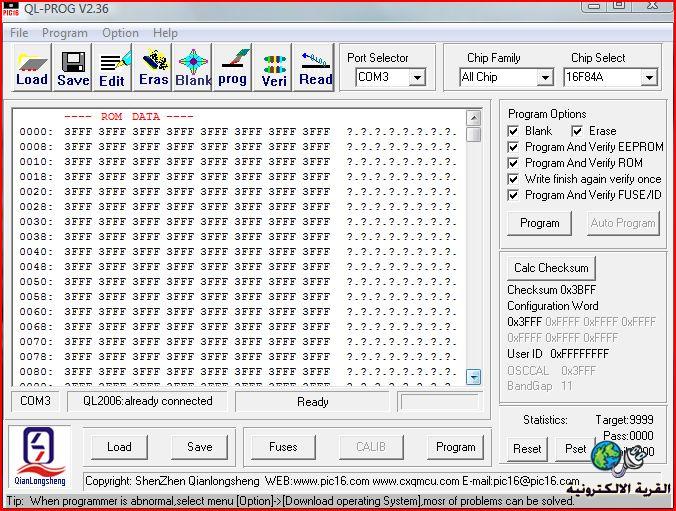Click the Ready status field
676x511 pixels.
312,402
